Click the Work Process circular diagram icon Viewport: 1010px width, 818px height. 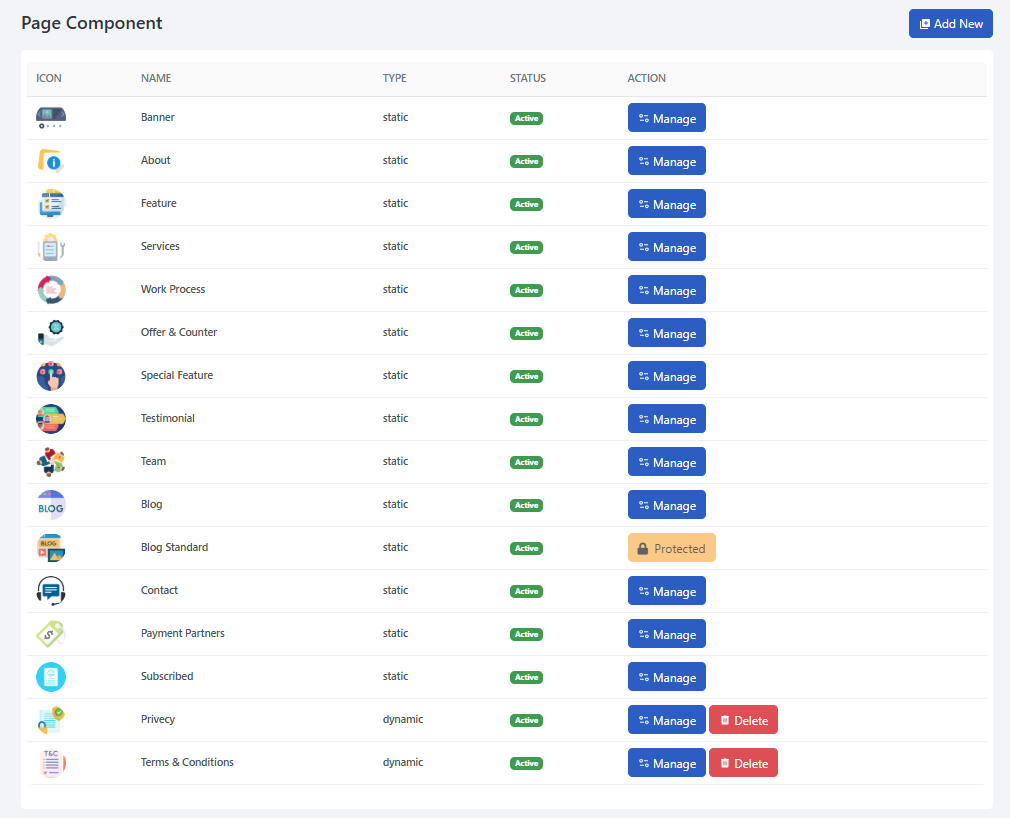coord(50,289)
